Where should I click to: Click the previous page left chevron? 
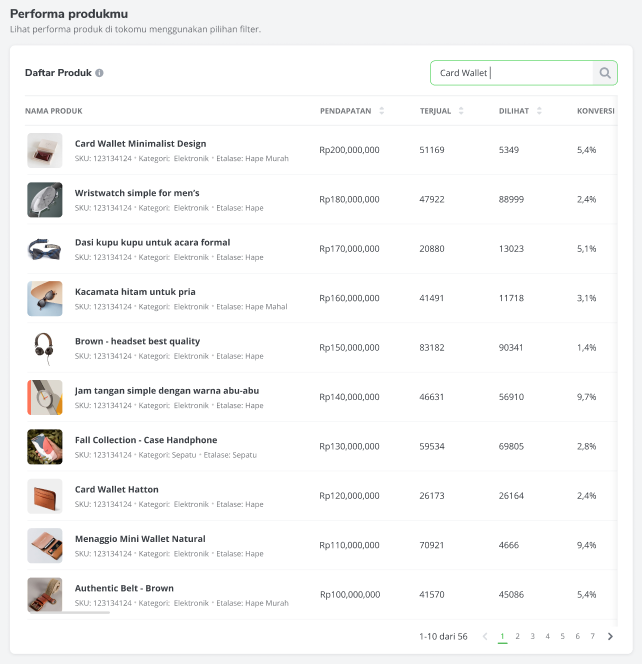coord(485,636)
